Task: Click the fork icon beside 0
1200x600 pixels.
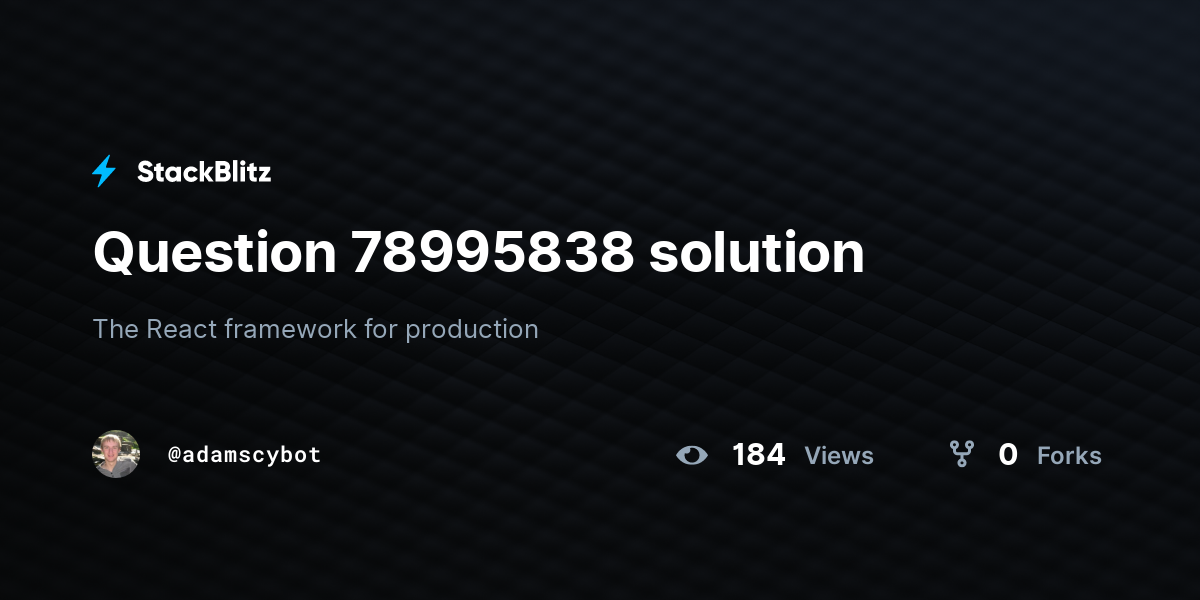Action: [961, 455]
